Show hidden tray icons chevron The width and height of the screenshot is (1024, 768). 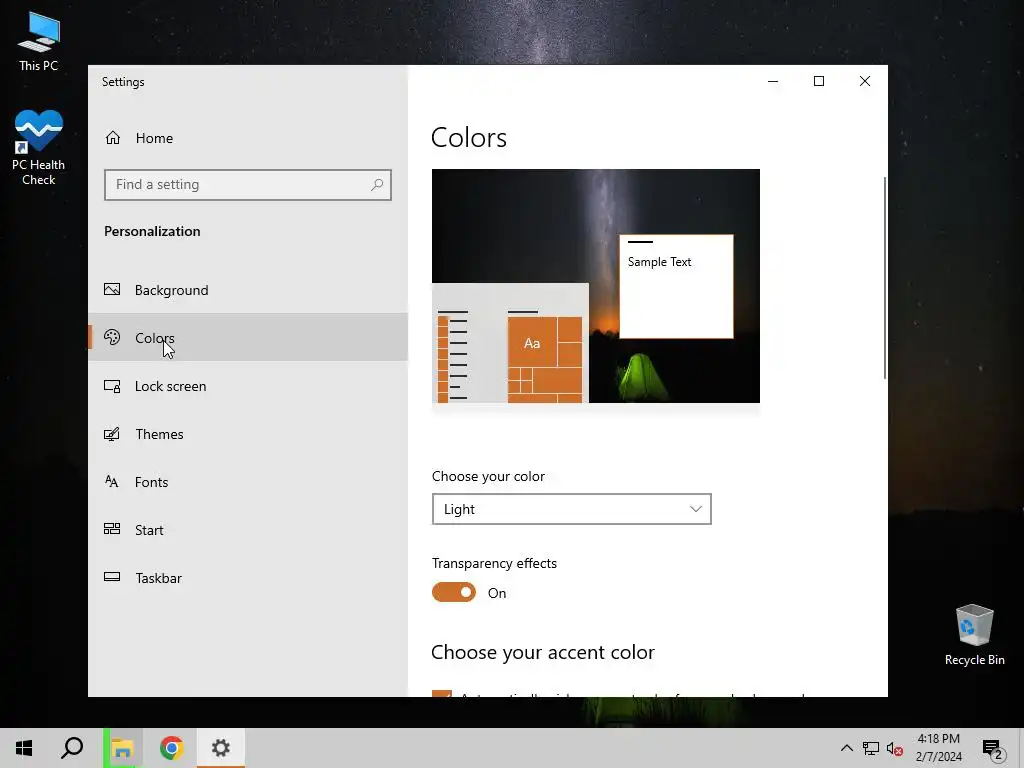coord(846,748)
